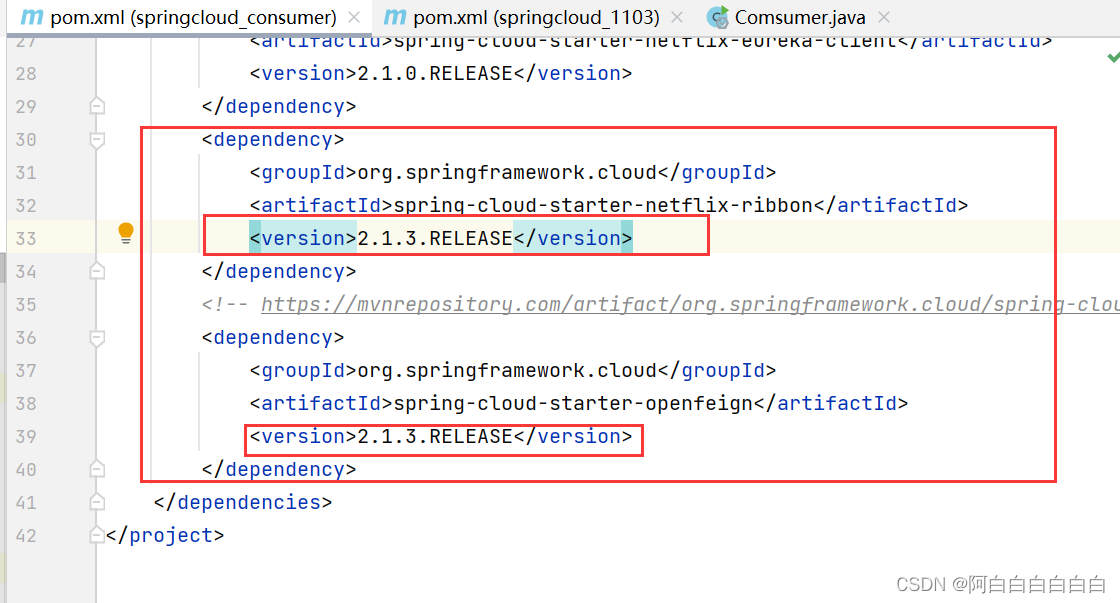
Task: Click the Java class icon on Comsumer.java tab
Action: 717,17
